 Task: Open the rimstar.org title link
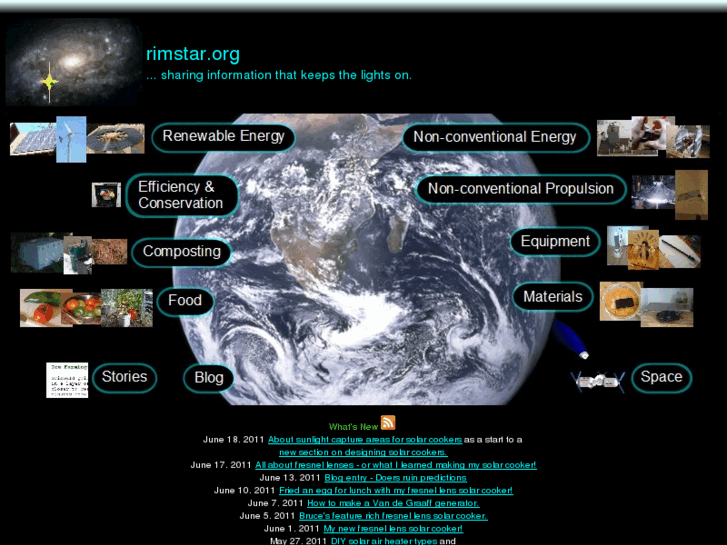(193, 54)
